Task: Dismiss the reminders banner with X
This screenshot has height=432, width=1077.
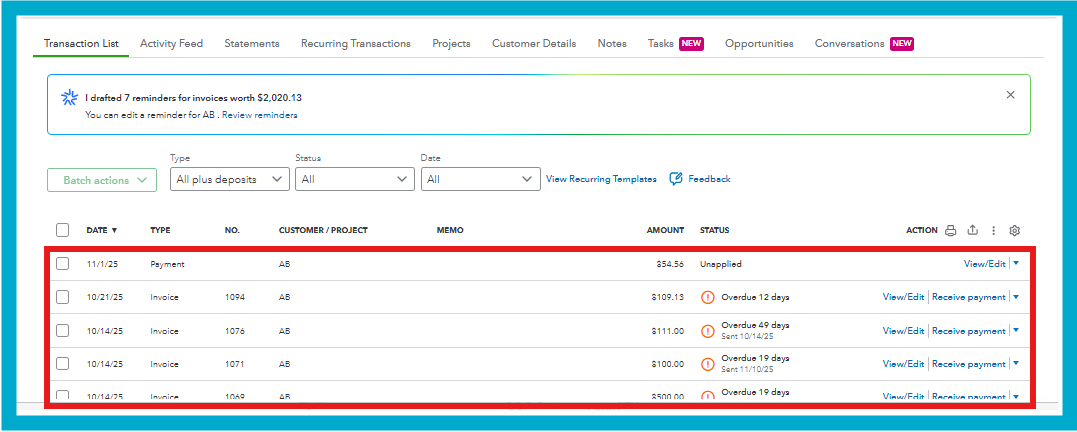Action: point(1010,95)
